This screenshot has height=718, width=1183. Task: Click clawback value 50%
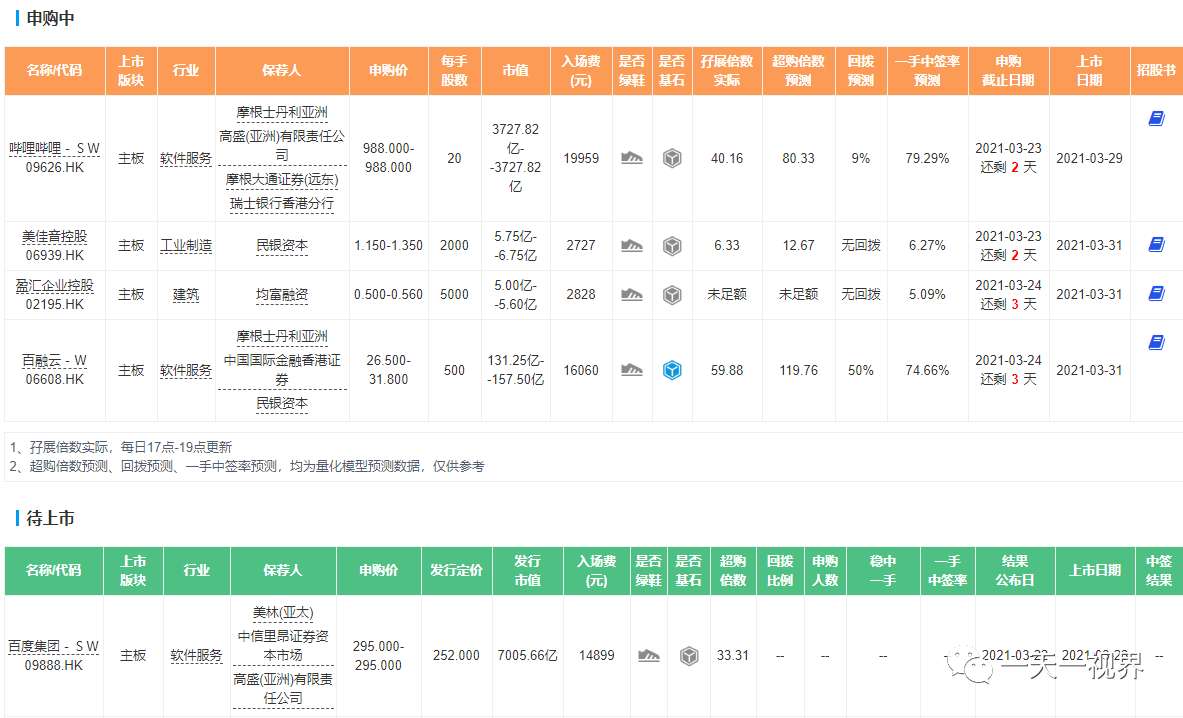click(861, 370)
